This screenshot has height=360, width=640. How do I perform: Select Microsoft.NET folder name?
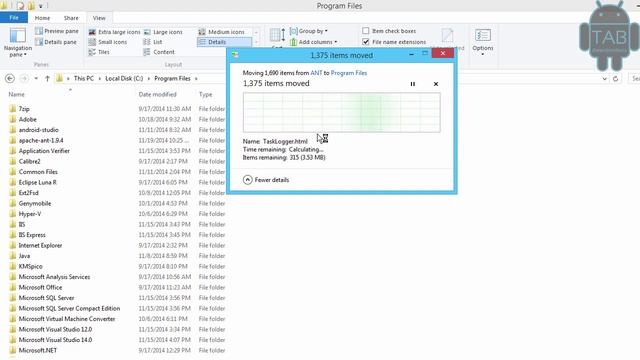38,351
